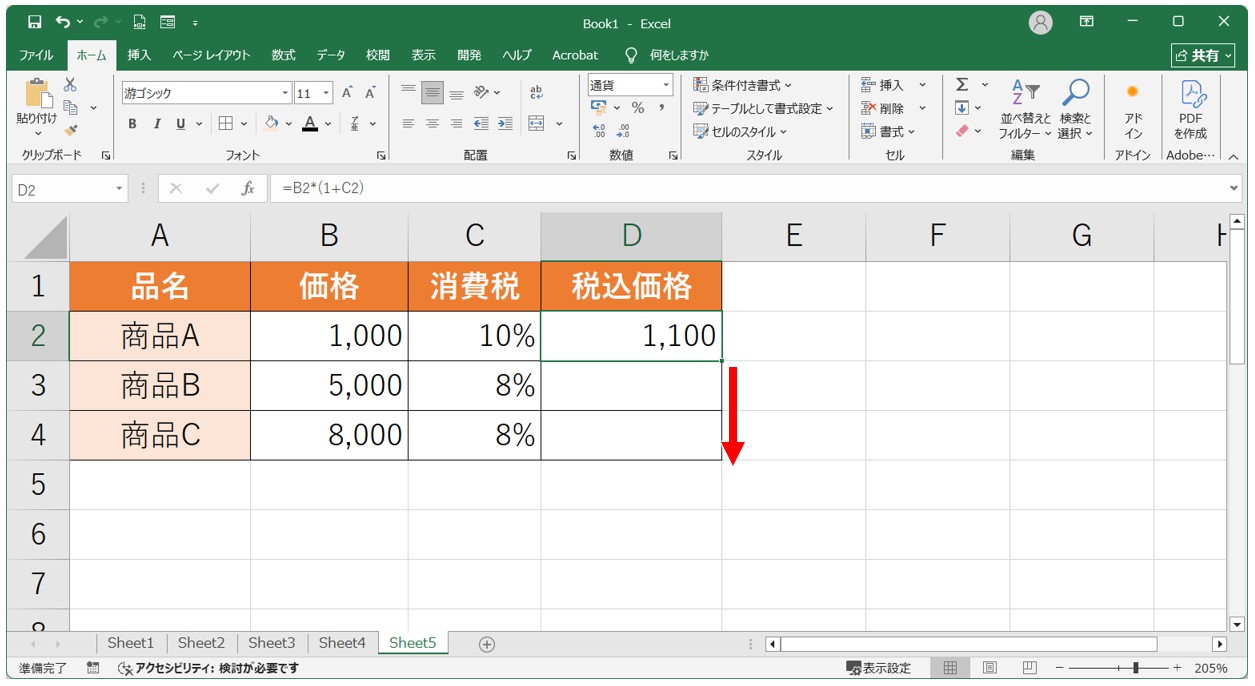Screen dimensions: 1255x686
Task: Toggle Wrap Text icon
Action: (536, 92)
